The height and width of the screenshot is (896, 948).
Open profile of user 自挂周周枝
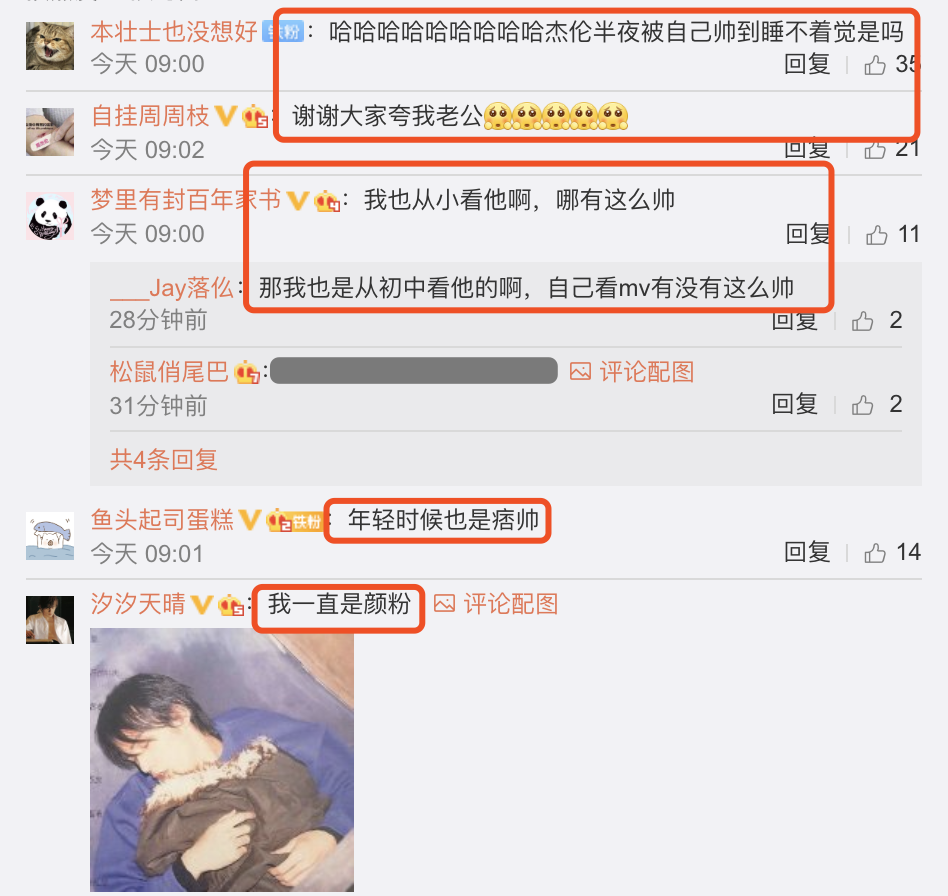[150, 115]
